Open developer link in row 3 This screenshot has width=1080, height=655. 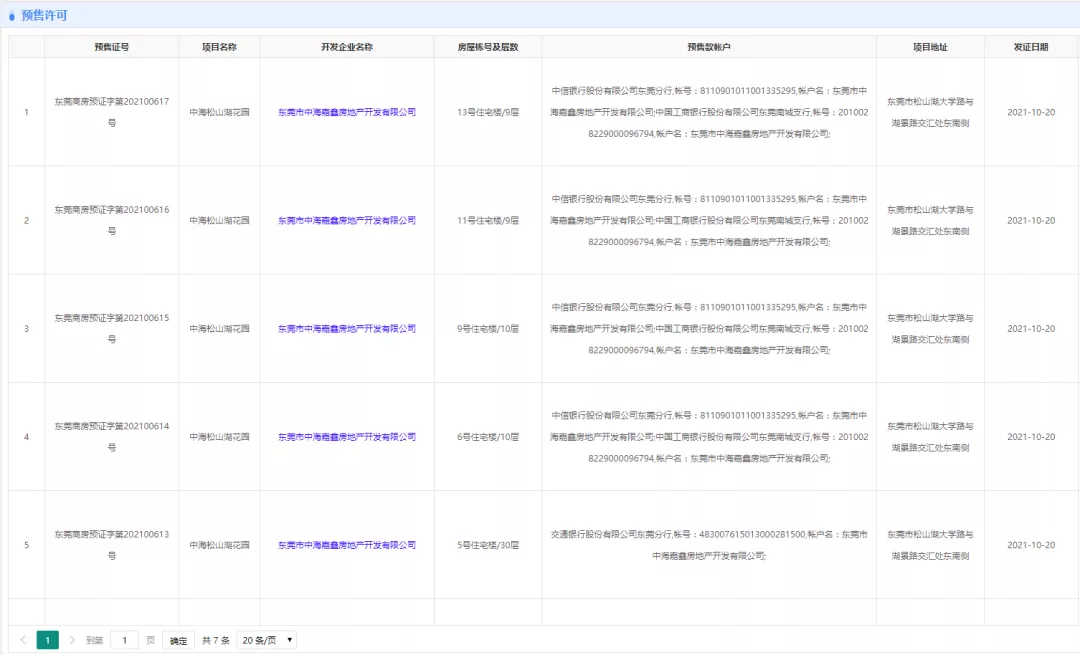[346, 329]
